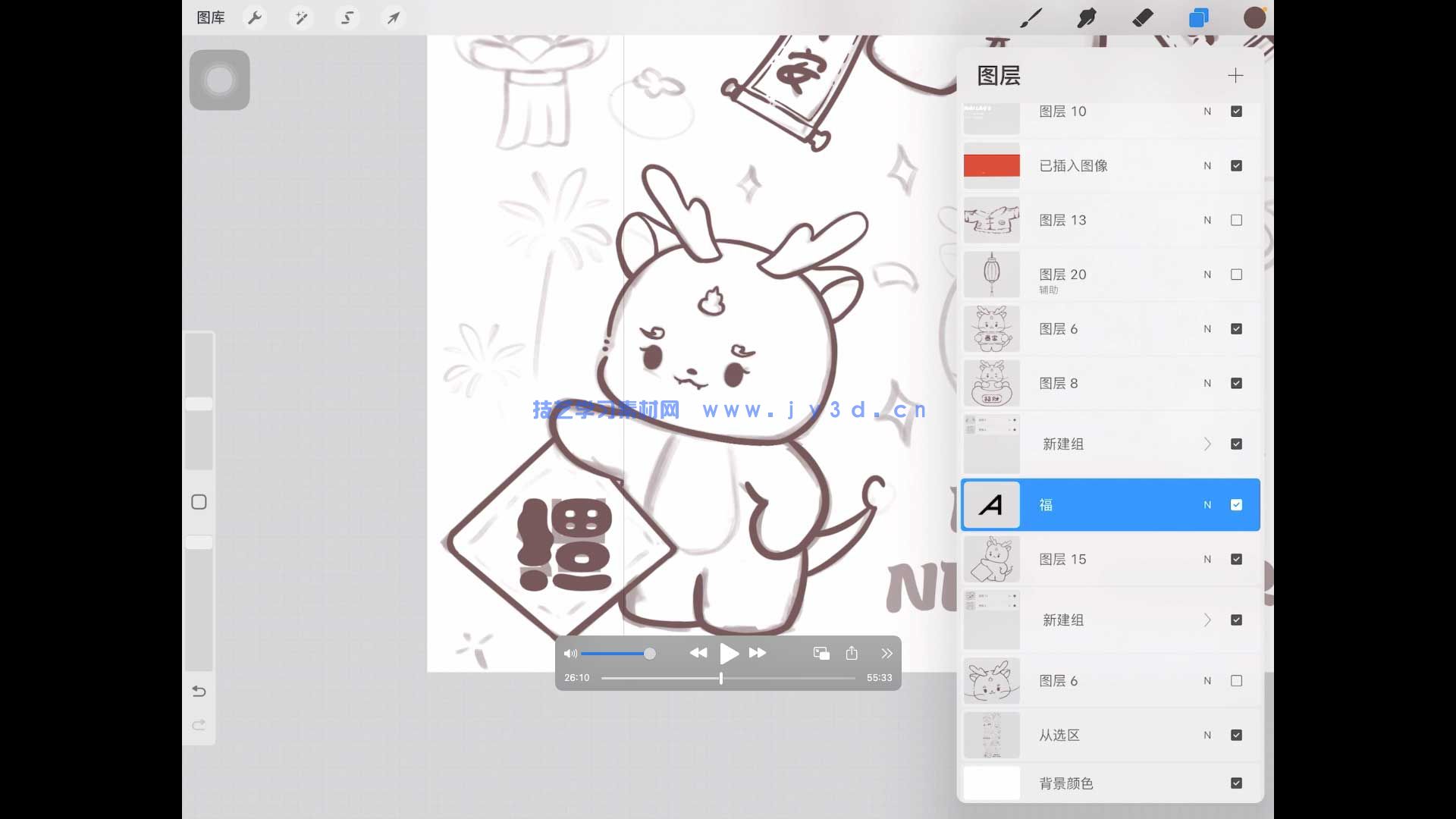The height and width of the screenshot is (819, 1456).
Task: Play the video
Action: point(729,653)
